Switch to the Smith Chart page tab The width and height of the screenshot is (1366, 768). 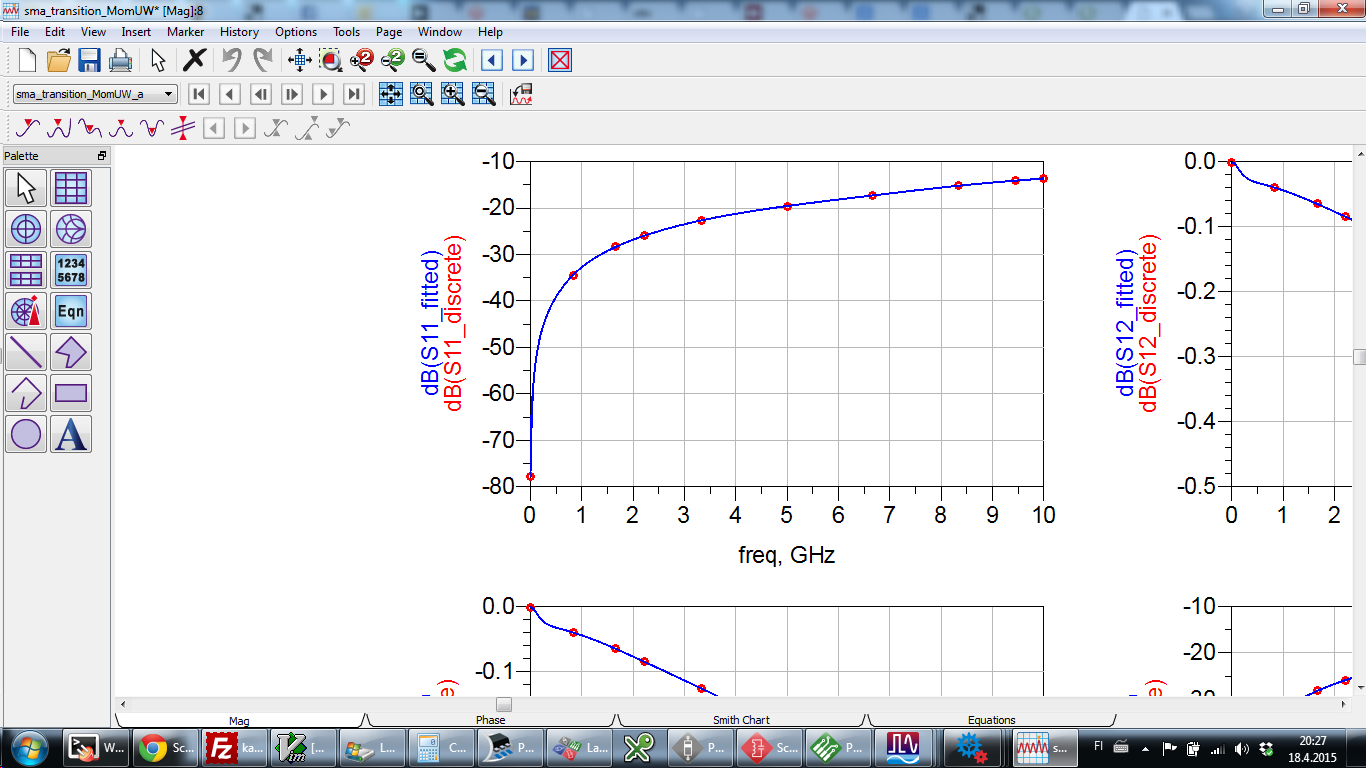(x=741, y=720)
